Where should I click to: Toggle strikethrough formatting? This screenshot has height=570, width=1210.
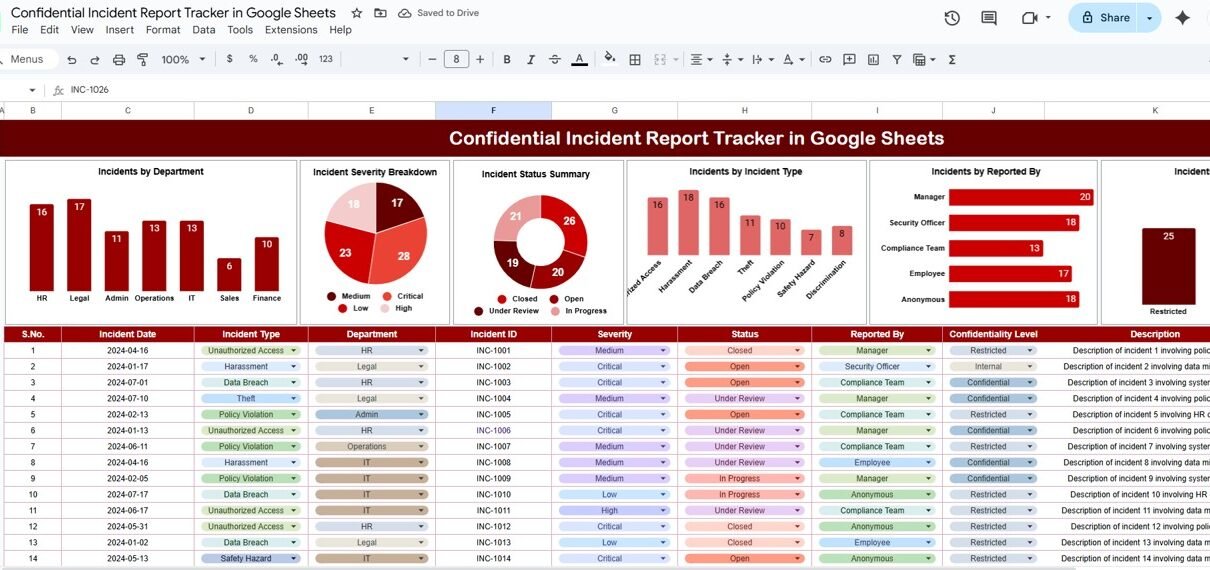(555, 60)
